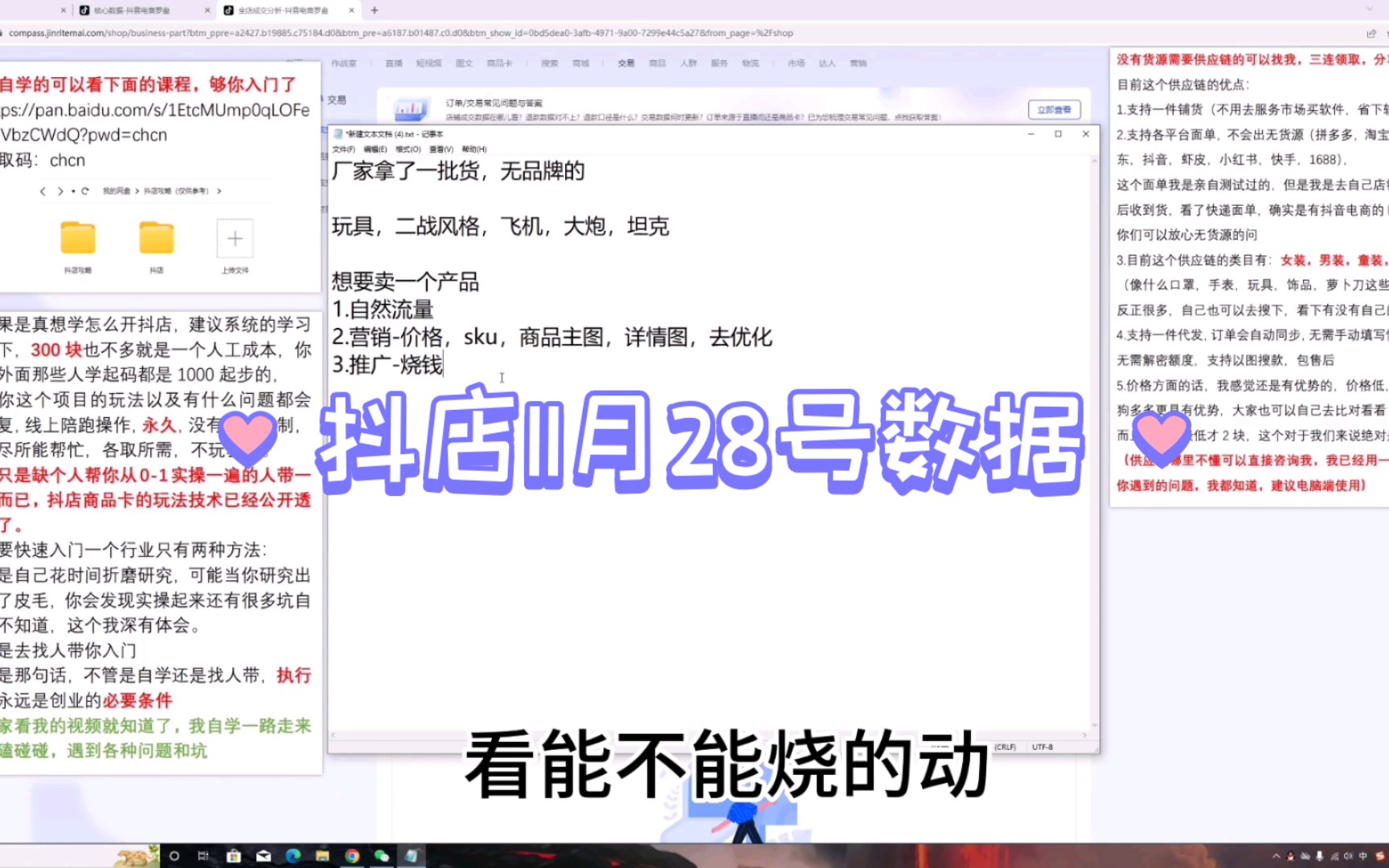Open a new browser tab with plus
The width and height of the screenshot is (1389, 868).
(375, 10)
